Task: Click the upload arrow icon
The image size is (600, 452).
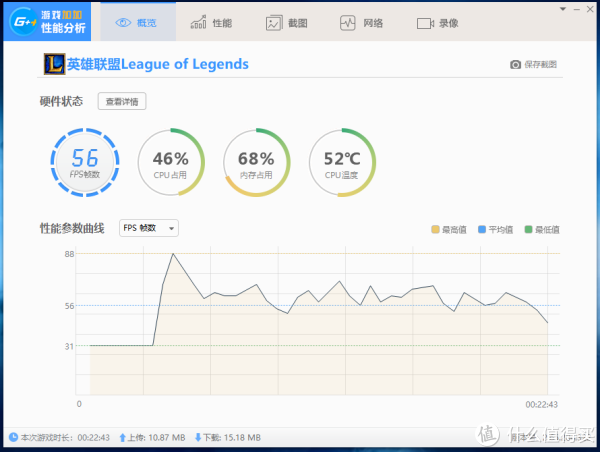Action: pos(122,437)
